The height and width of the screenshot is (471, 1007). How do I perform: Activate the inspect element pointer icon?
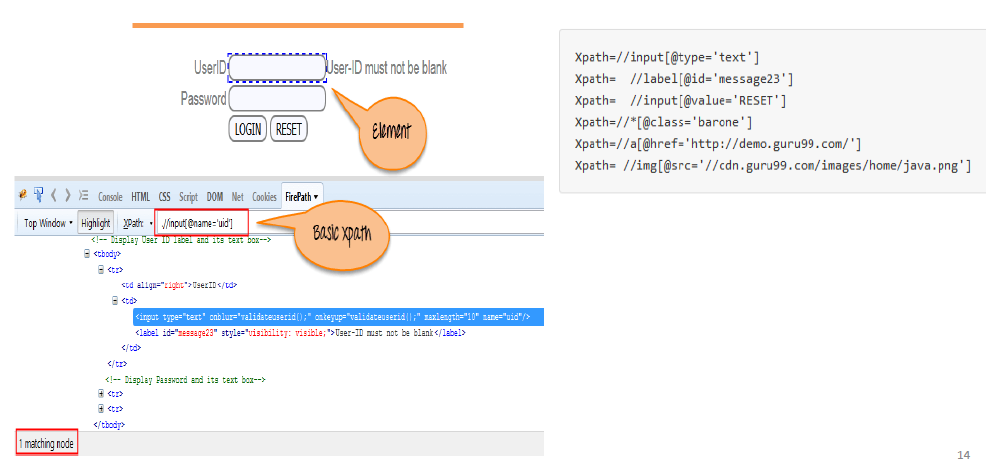coord(38,196)
